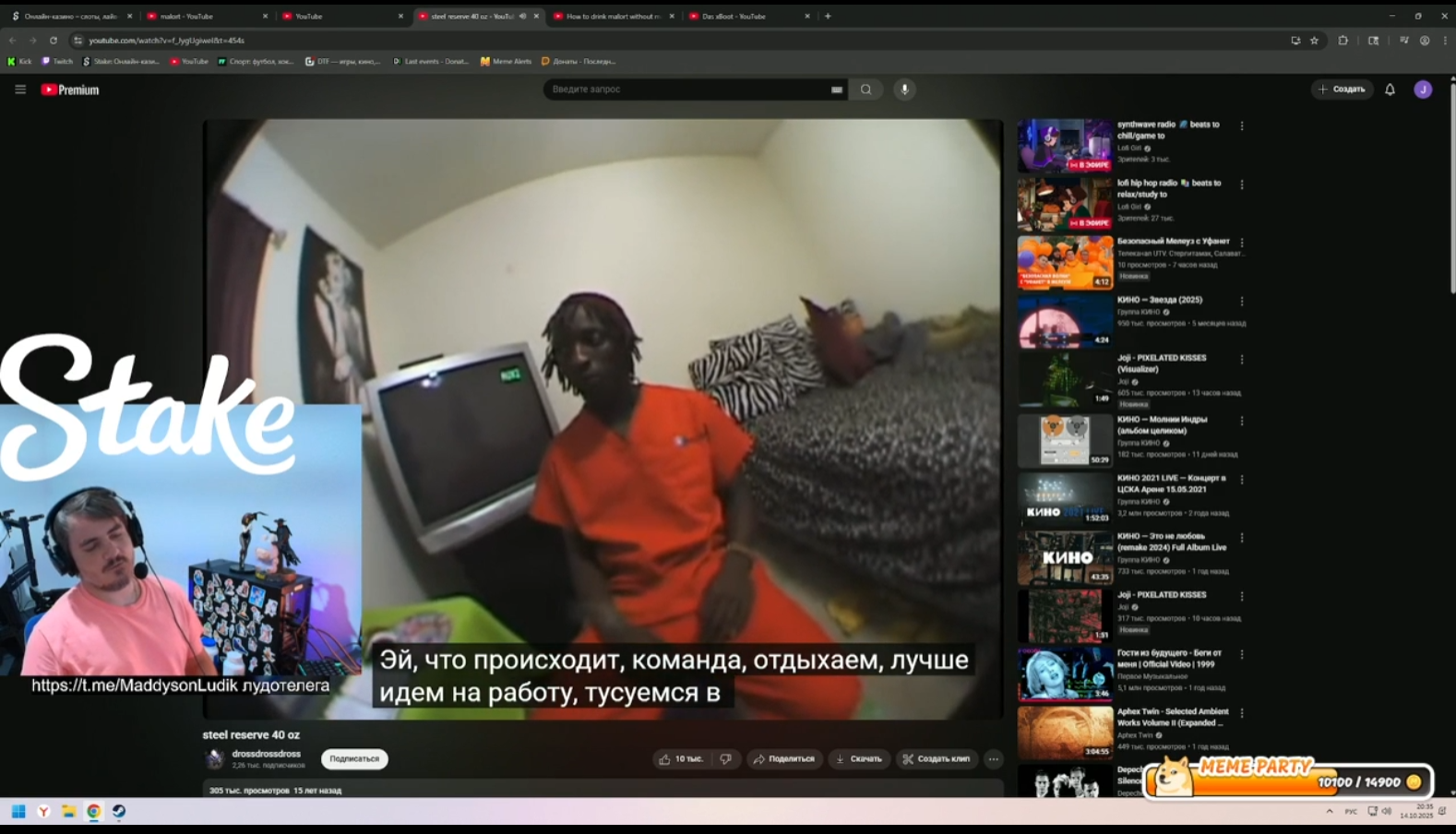Focus the YouTube search field
This screenshot has height=834, width=1456.
click(687, 89)
